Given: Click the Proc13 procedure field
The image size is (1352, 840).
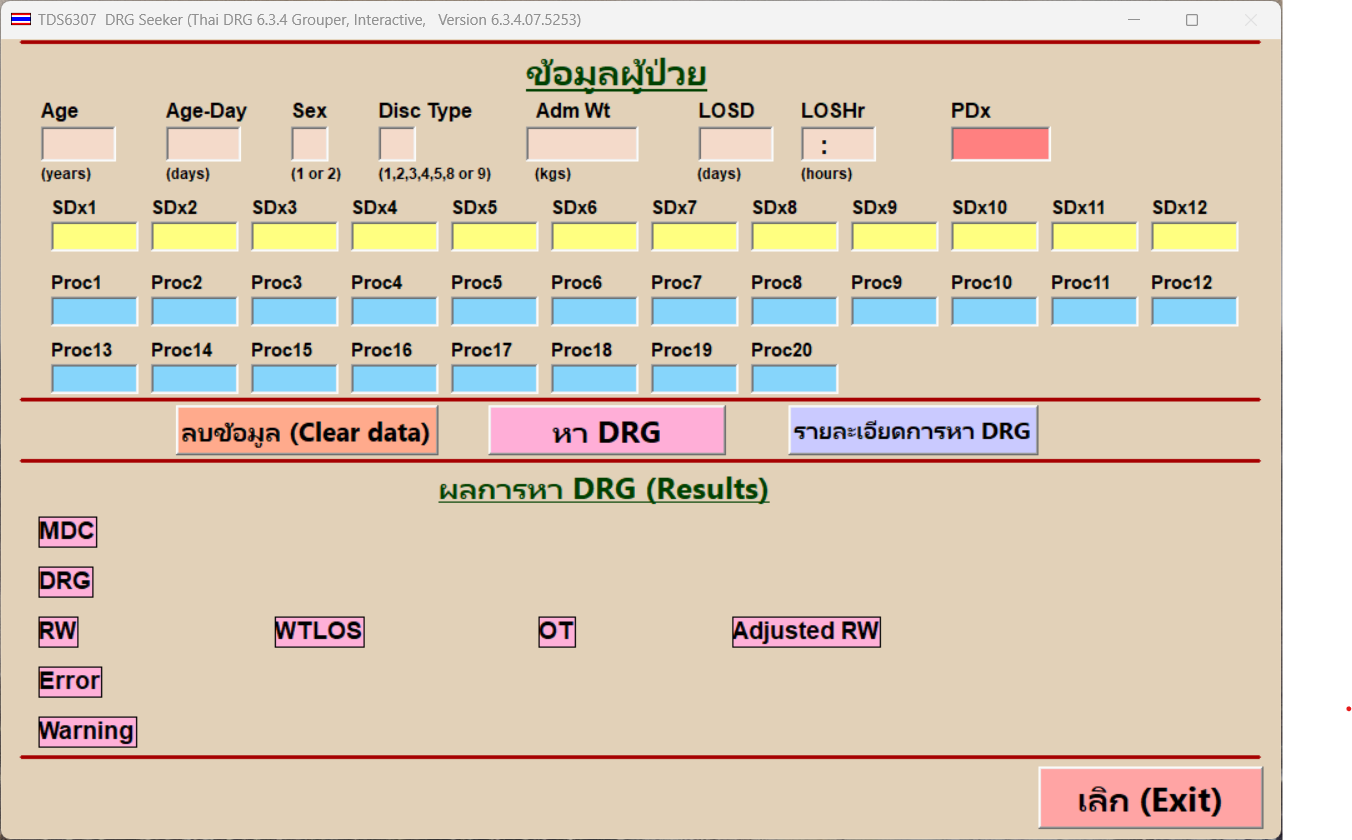Looking at the screenshot, I should pyautogui.click(x=94, y=379).
